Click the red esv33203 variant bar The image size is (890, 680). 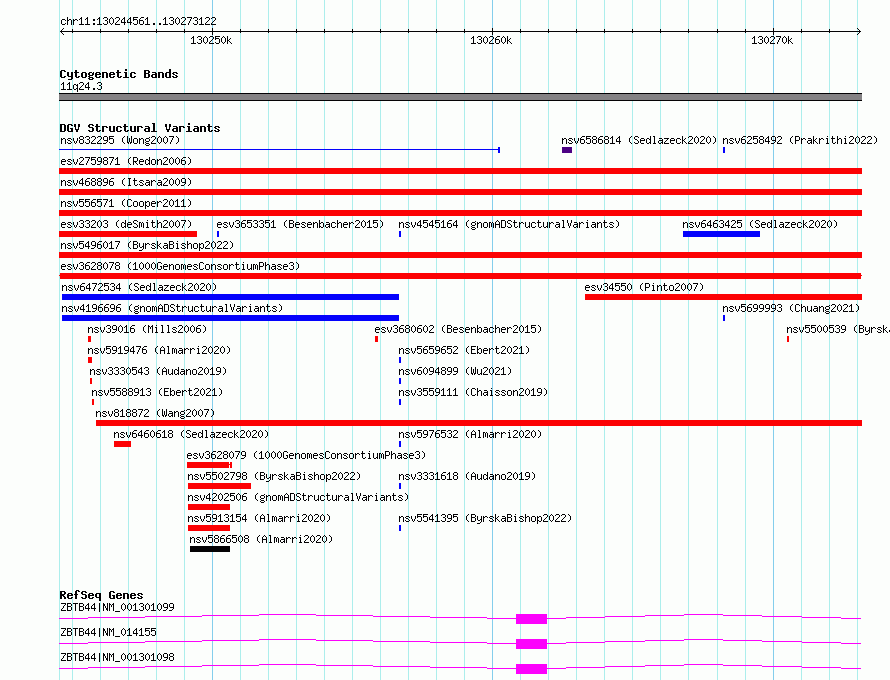point(128,234)
